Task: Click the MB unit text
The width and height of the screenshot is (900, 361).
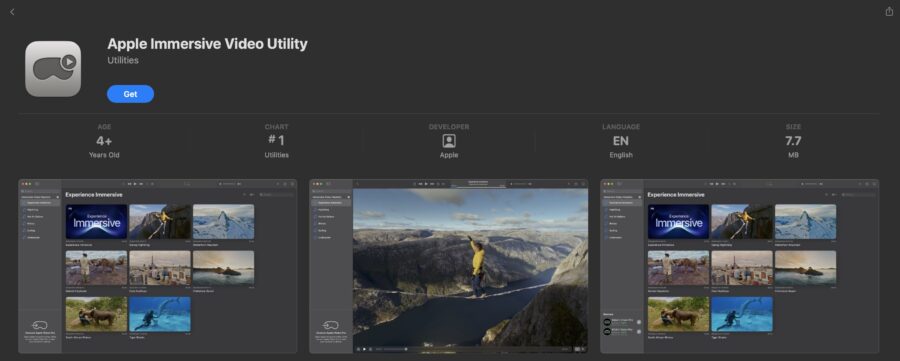Action: (x=793, y=155)
